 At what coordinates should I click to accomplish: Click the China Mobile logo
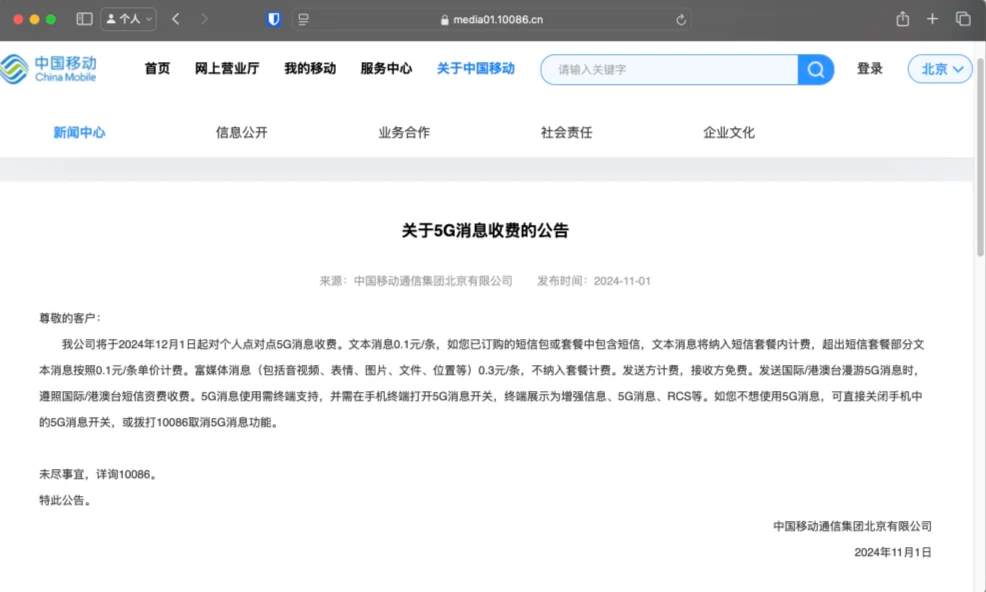coord(50,69)
